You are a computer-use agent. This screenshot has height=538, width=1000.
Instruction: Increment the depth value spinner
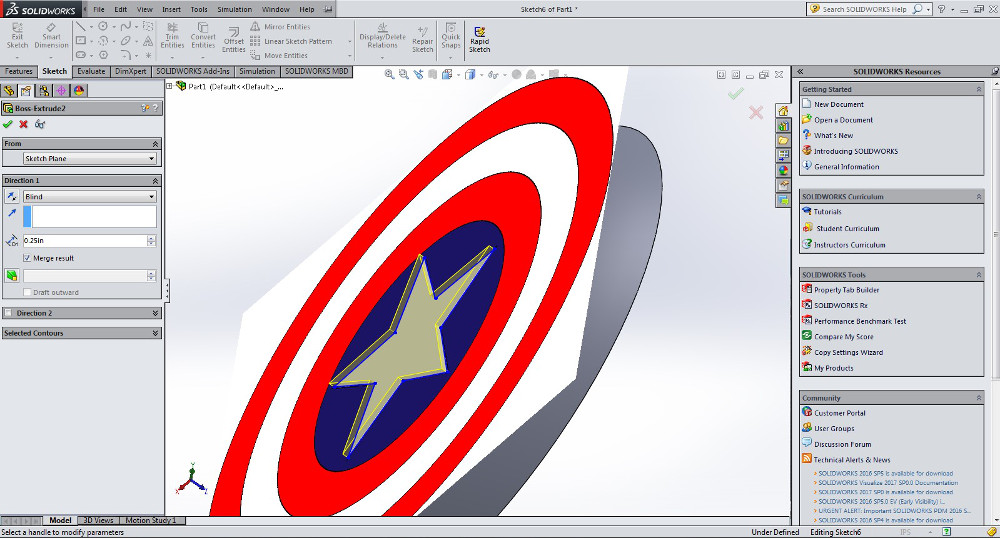(x=151, y=238)
